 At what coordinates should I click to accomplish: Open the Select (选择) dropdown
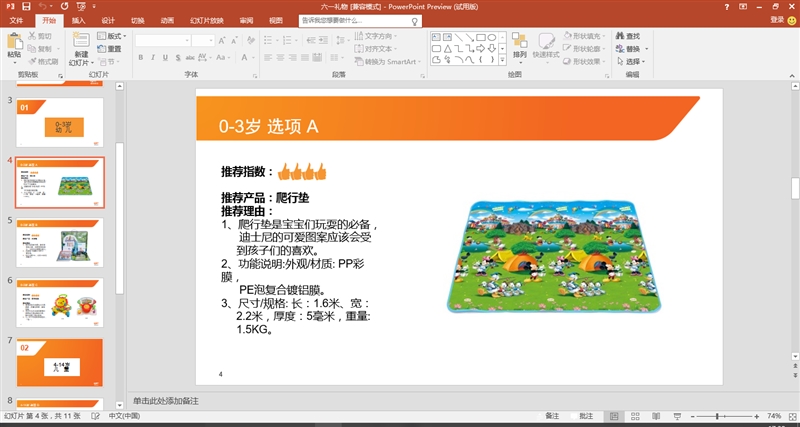(x=631, y=62)
